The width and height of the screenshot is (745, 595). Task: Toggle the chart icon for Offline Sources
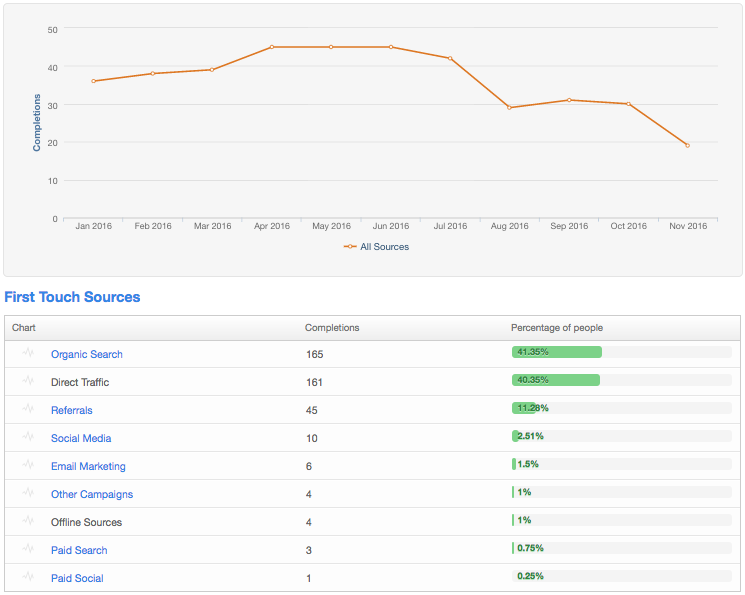tap(28, 521)
